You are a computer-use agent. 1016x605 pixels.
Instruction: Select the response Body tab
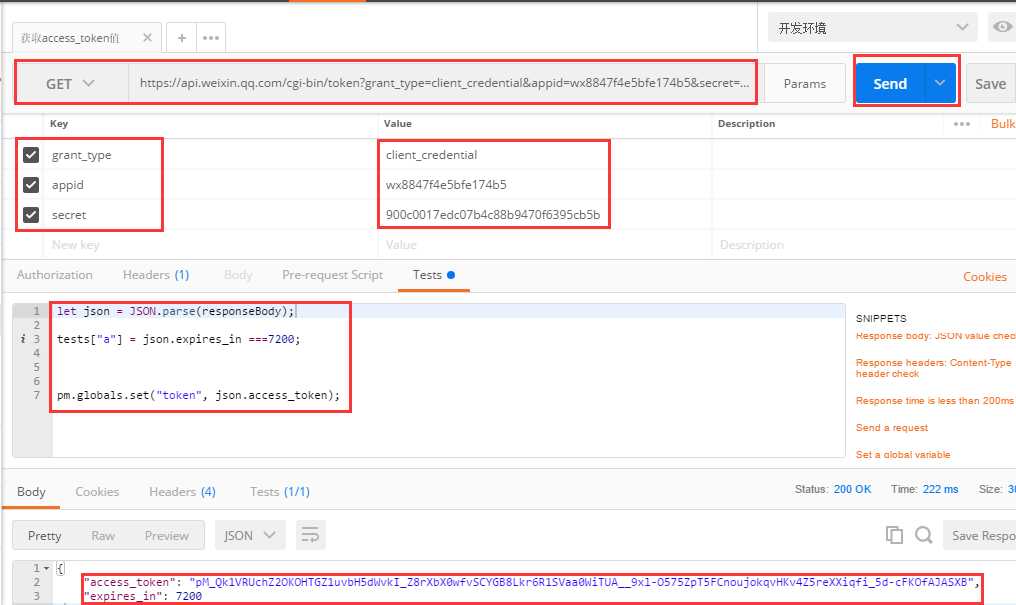coord(31,492)
